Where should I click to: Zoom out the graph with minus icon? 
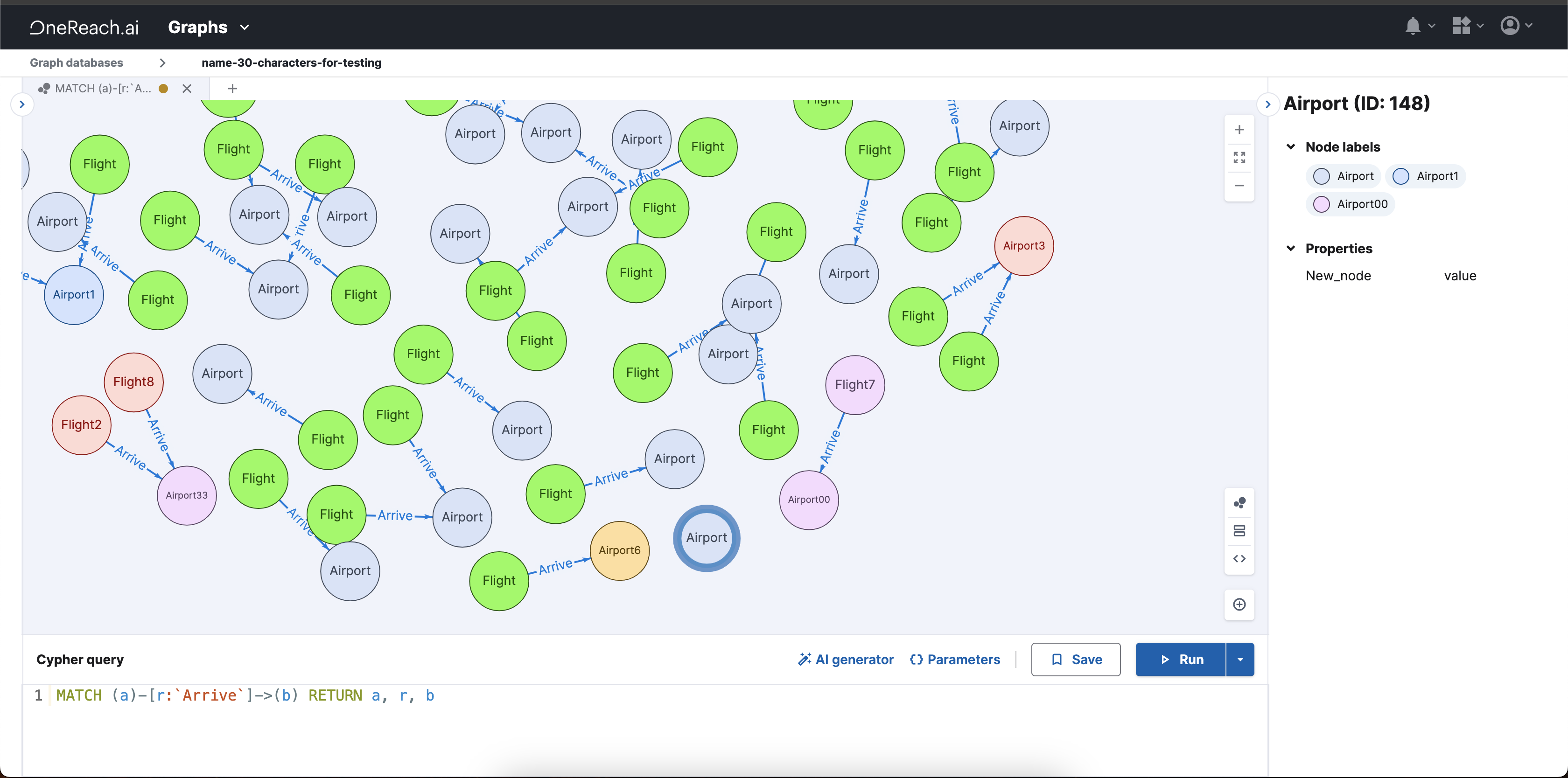[1239, 186]
